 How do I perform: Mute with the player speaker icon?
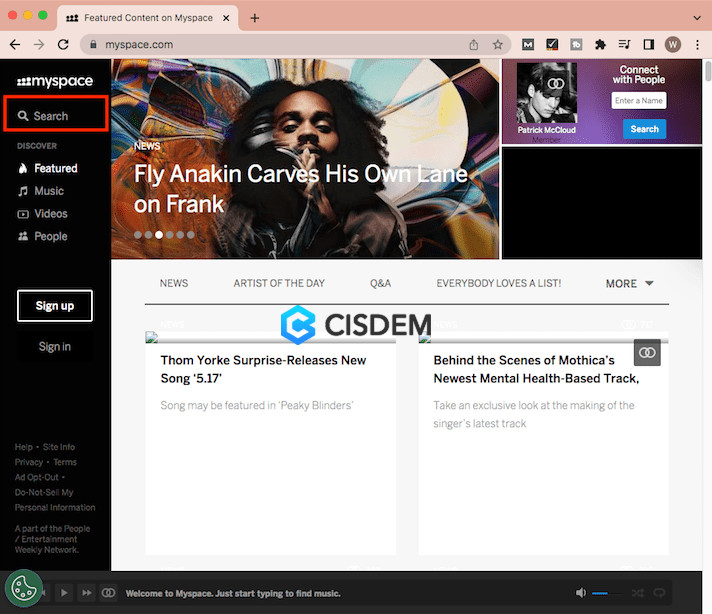(x=581, y=593)
